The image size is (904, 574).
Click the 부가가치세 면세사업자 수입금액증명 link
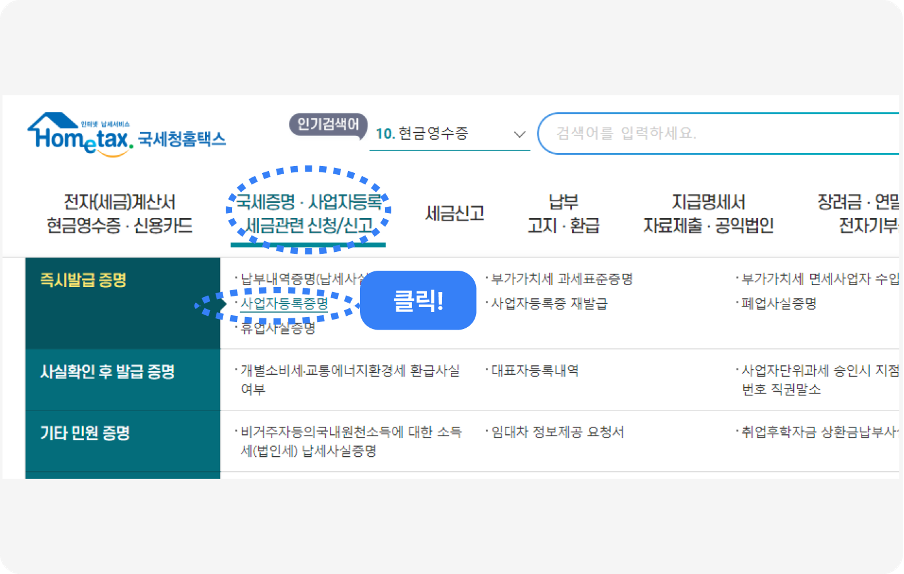pyautogui.click(x=820, y=280)
